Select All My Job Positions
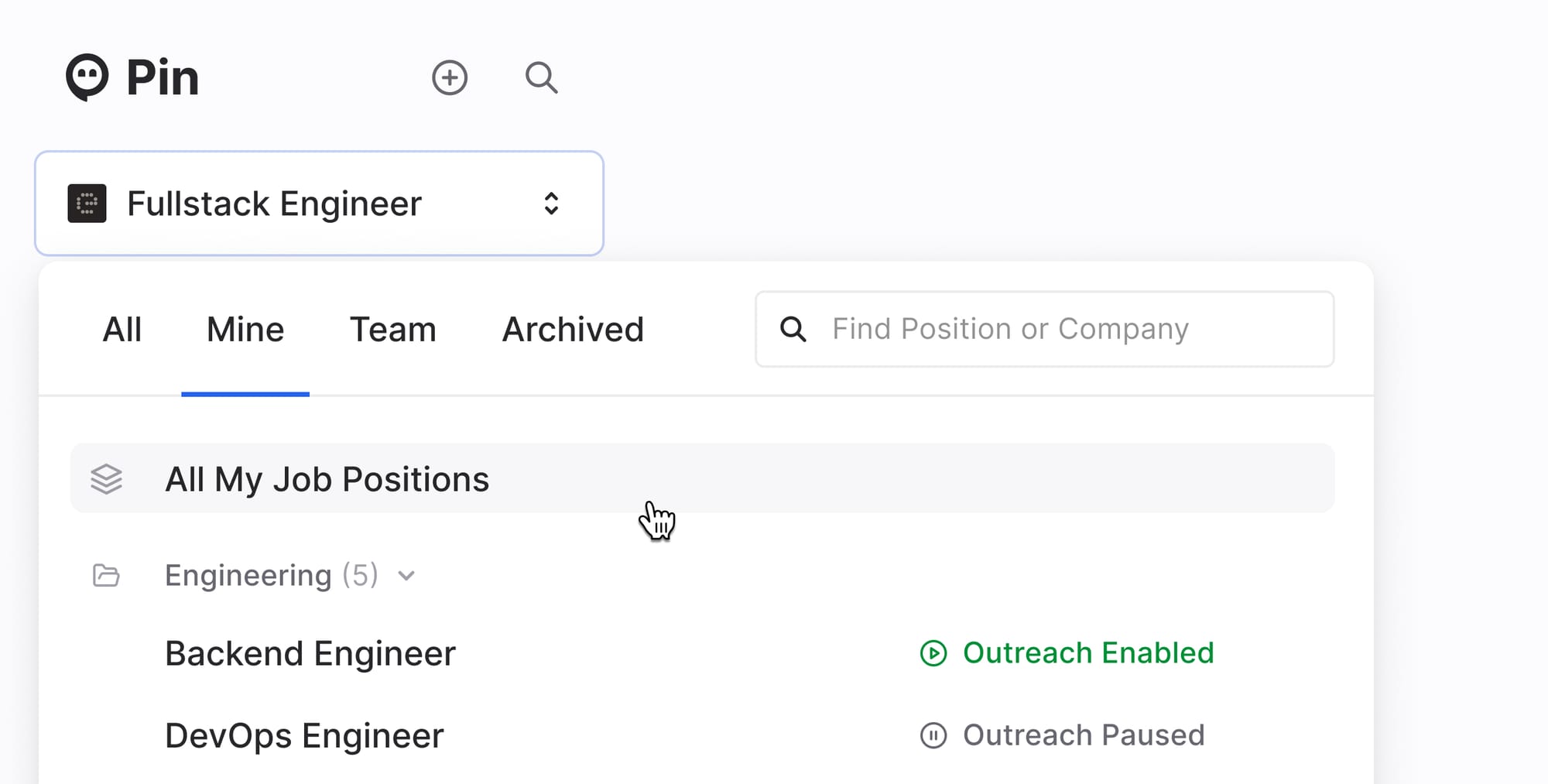Image resolution: width=1548 pixels, height=784 pixels. click(x=327, y=478)
